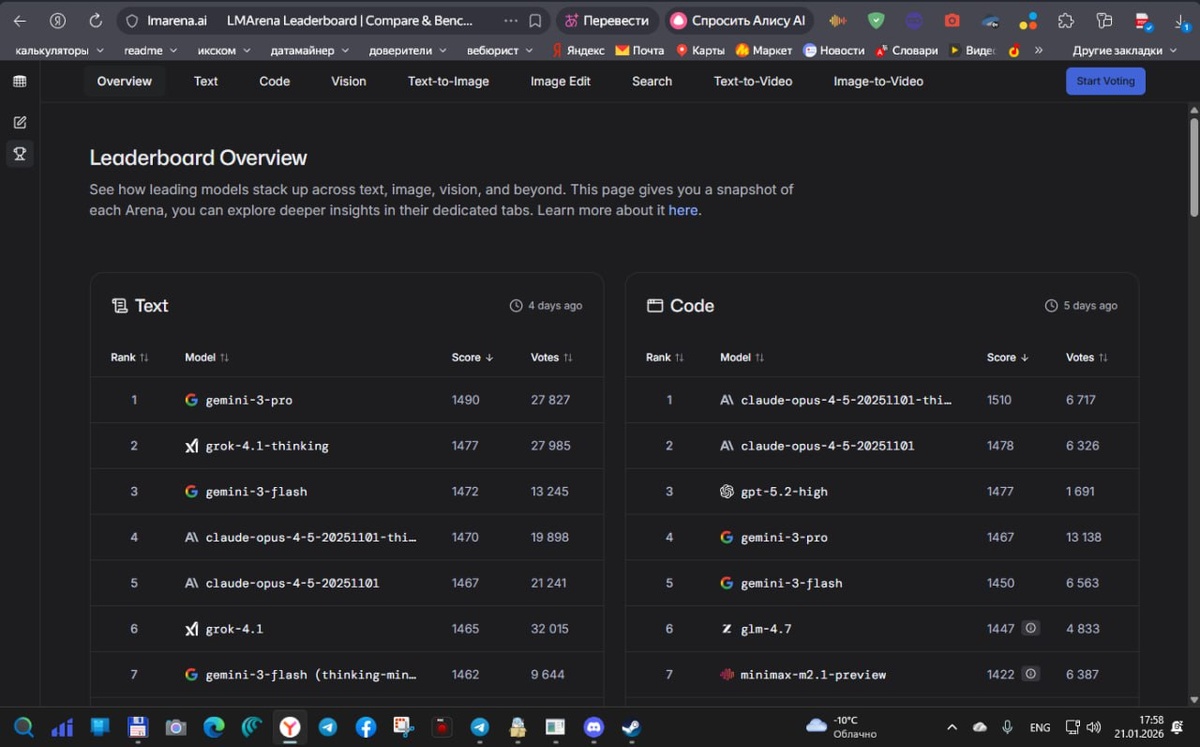This screenshot has height=747, width=1200.
Task: Click the Перевести translate button
Action: coord(608,20)
